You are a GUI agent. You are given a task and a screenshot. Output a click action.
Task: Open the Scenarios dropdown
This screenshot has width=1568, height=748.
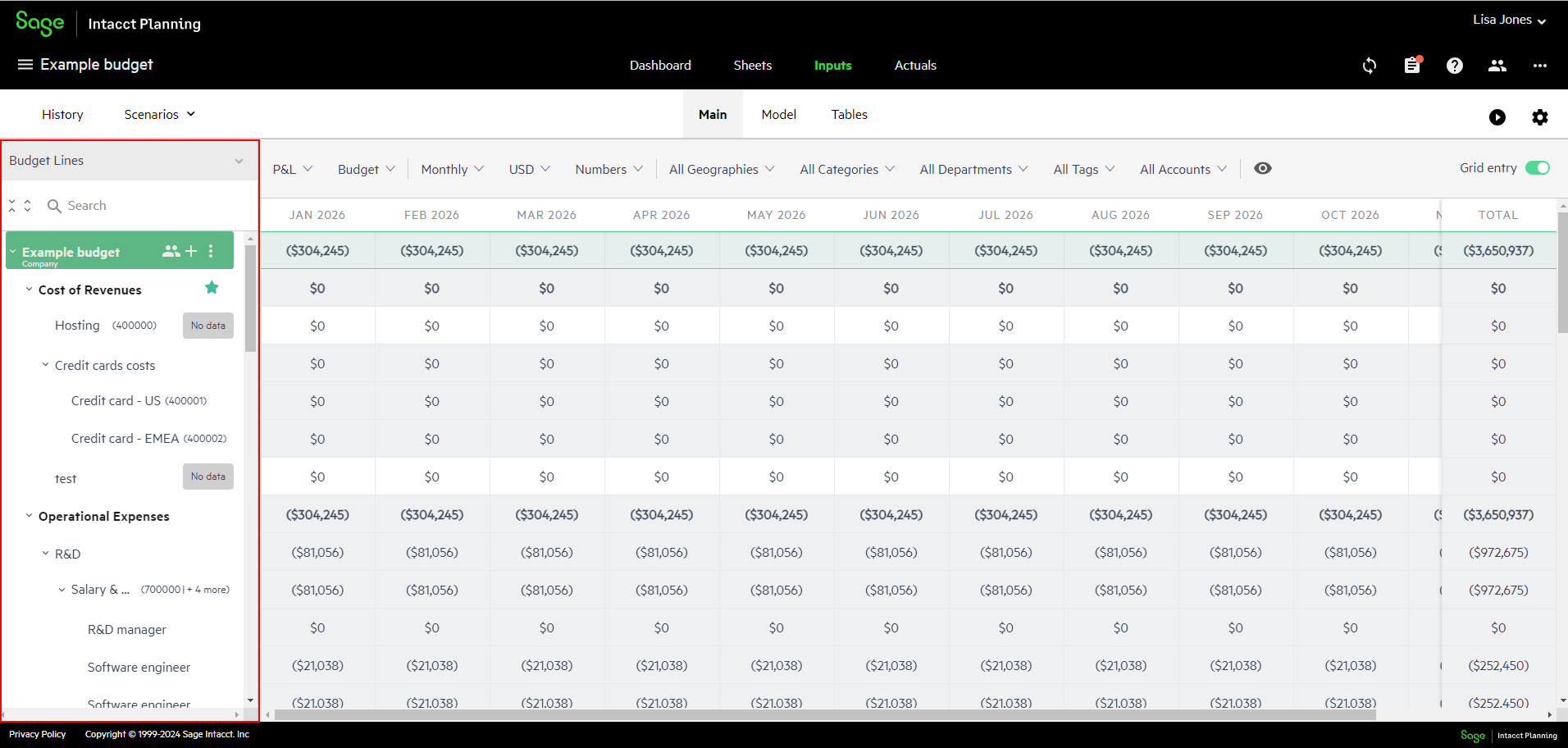(160, 114)
